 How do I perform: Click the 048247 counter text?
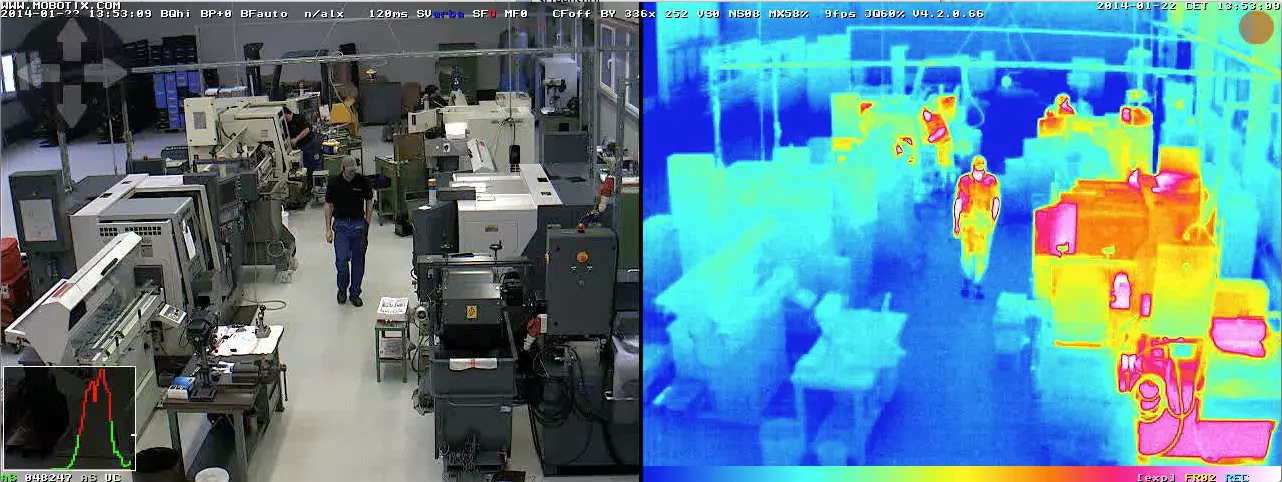(x=47, y=477)
